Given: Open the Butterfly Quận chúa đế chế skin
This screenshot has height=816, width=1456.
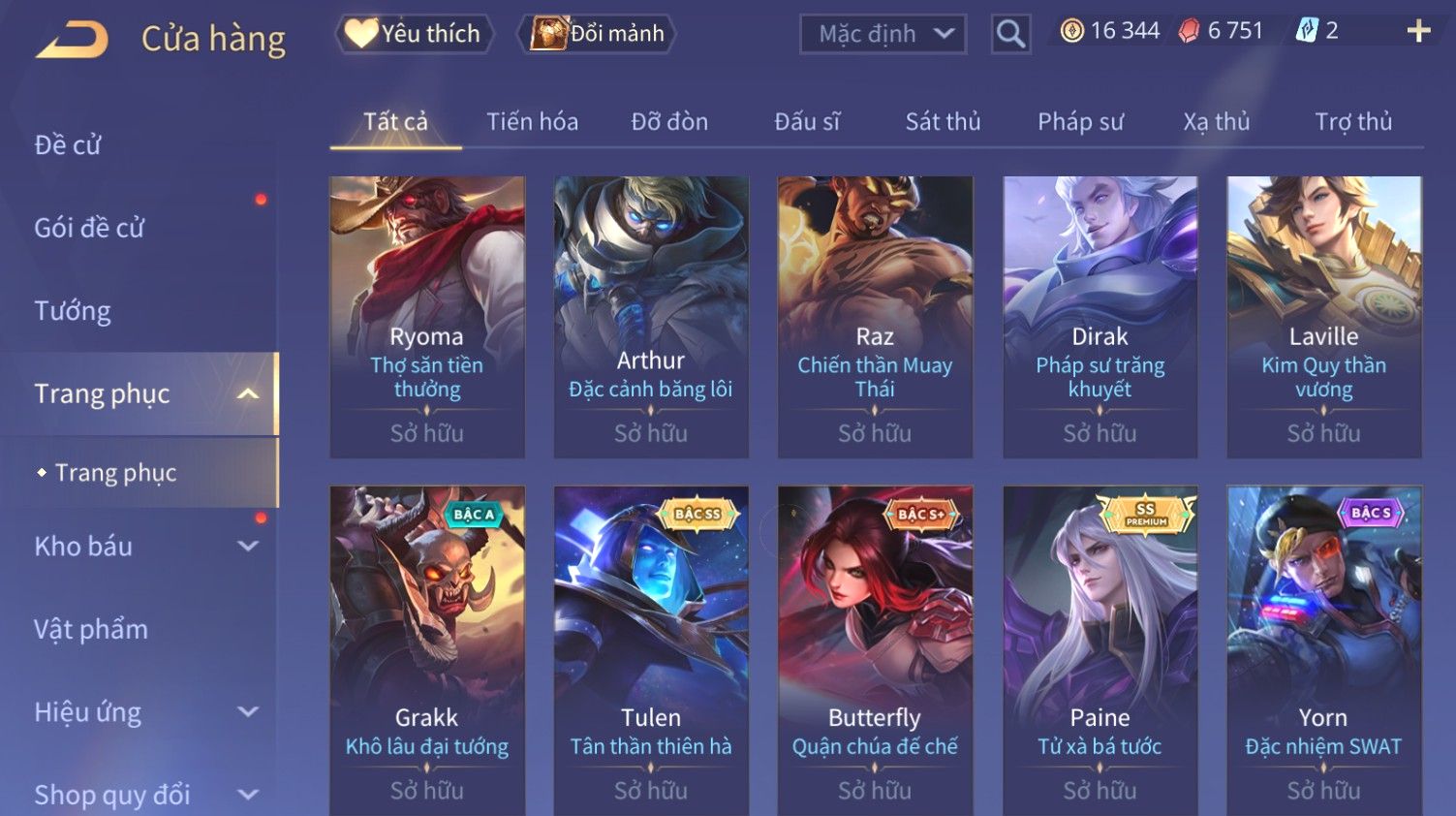Looking at the screenshot, I should [875, 649].
